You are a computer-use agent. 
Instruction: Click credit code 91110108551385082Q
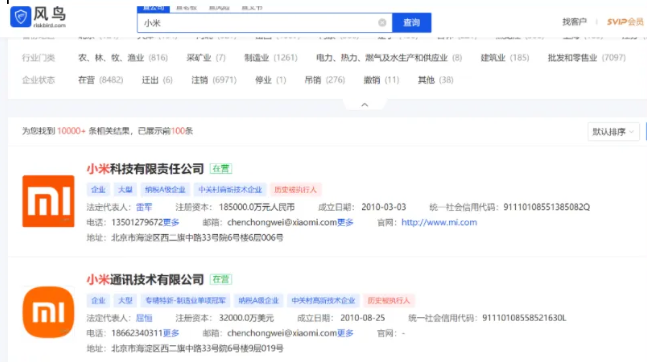[547, 207]
